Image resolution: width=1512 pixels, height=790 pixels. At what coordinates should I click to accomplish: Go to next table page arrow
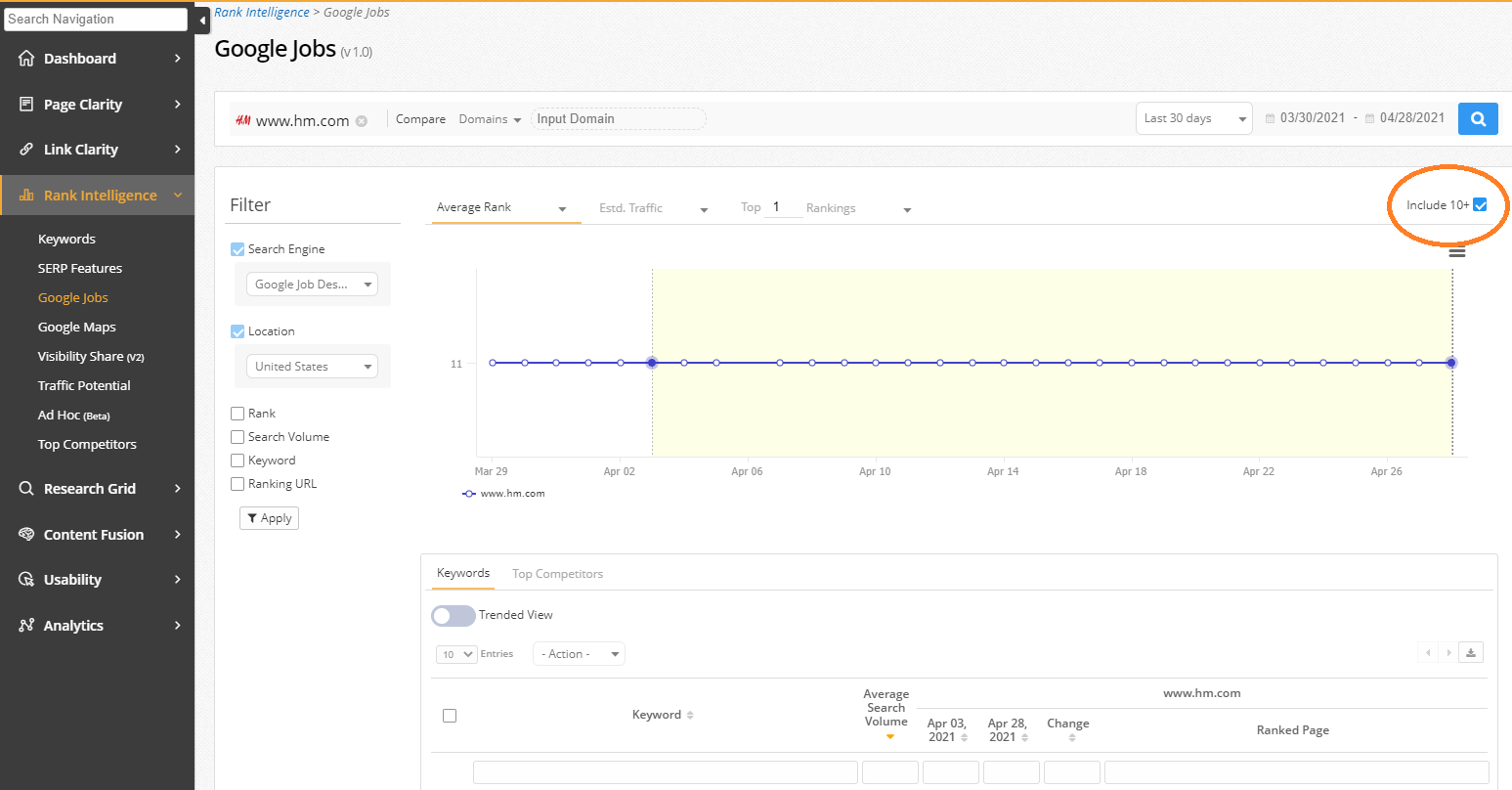pyautogui.click(x=1448, y=653)
